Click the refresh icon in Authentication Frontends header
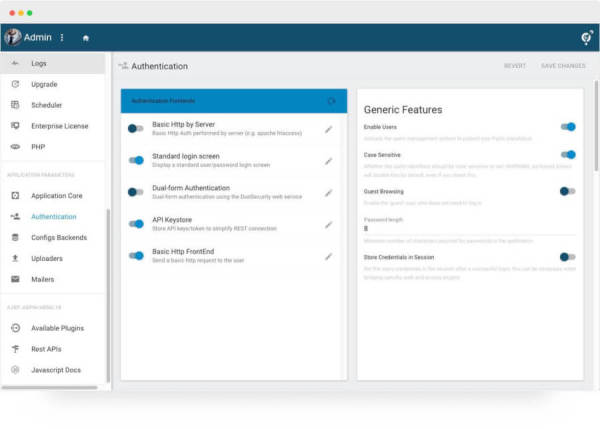 (x=332, y=101)
